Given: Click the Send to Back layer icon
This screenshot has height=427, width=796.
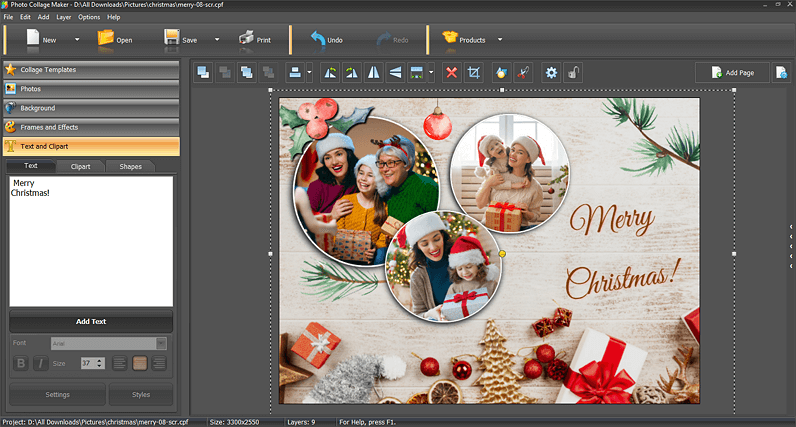Looking at the screenshot, I should tap(225, 73).
